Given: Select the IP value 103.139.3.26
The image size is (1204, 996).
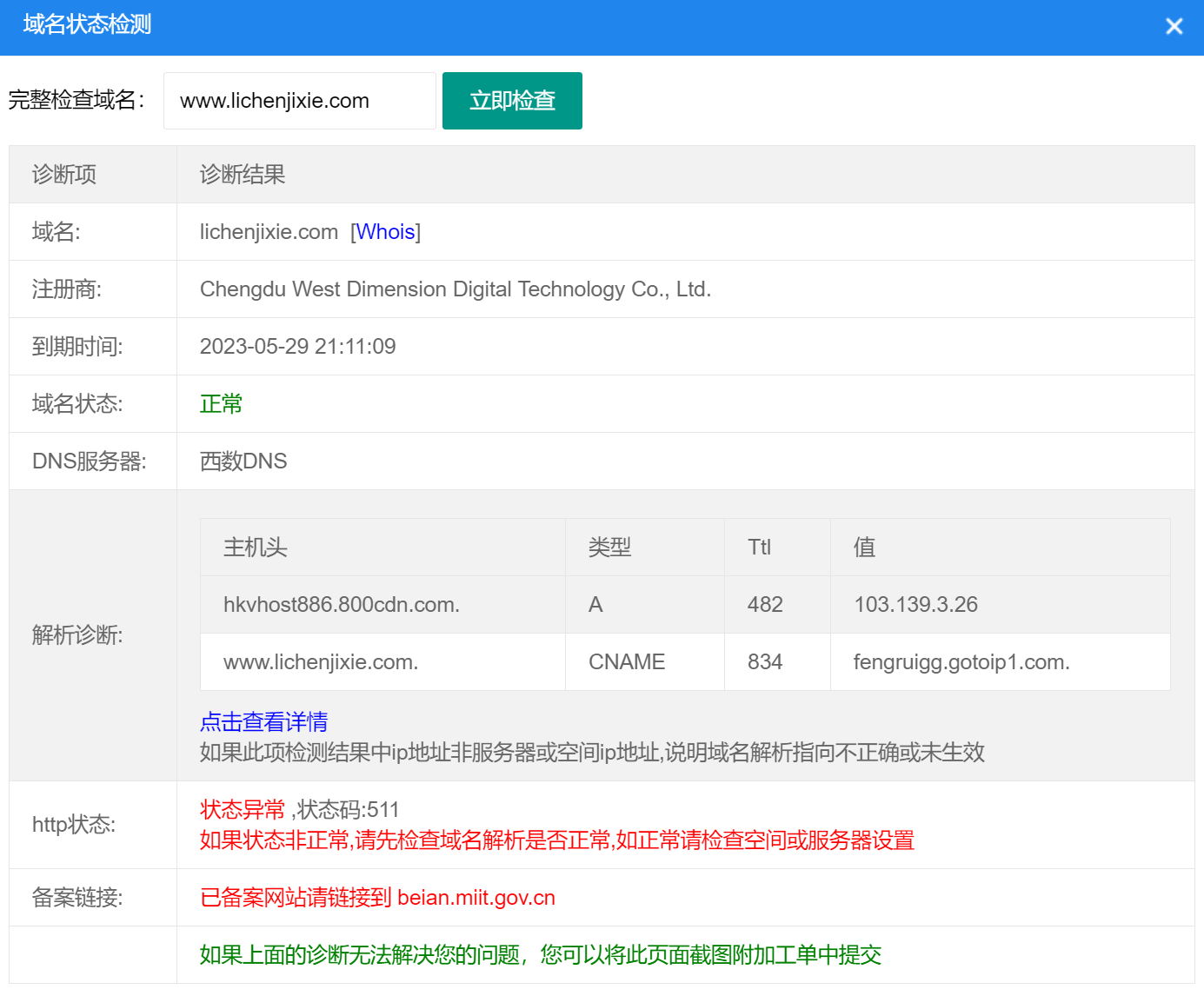Looking at the screenshot, I should (915, 605).
